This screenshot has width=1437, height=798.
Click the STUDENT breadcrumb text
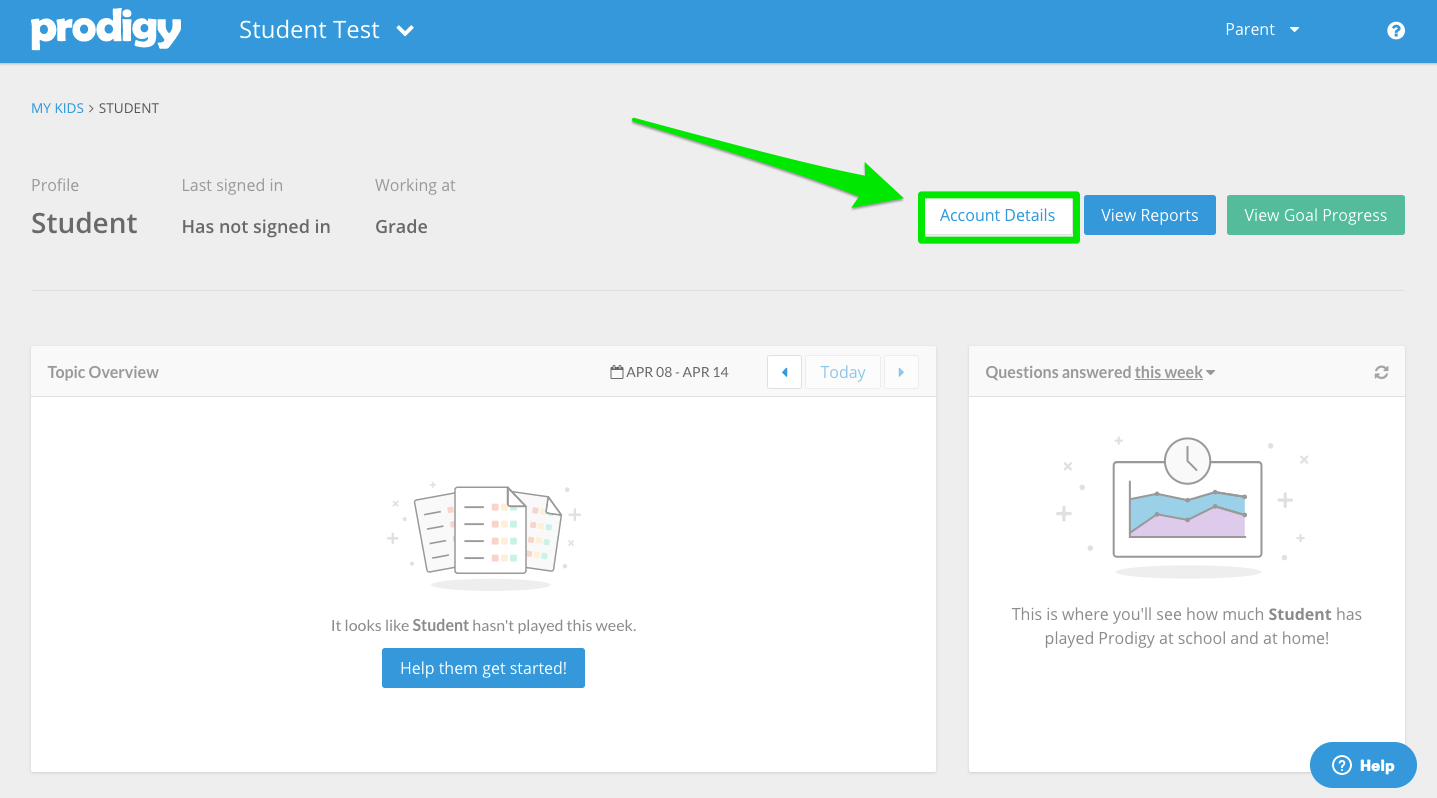(x=129, y=108)
